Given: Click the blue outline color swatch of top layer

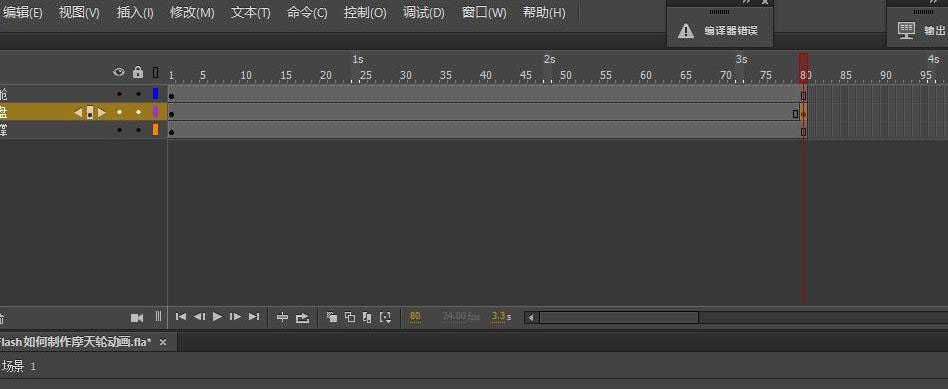Looking at the screenshot, I should (155, 94).
